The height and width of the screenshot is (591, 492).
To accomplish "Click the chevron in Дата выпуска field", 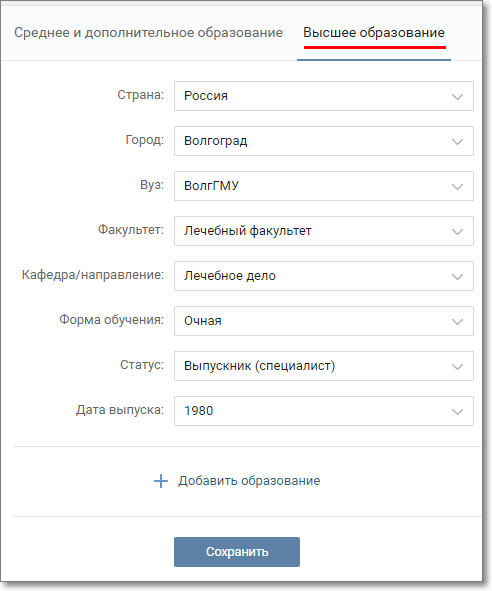I will [457, 412].
